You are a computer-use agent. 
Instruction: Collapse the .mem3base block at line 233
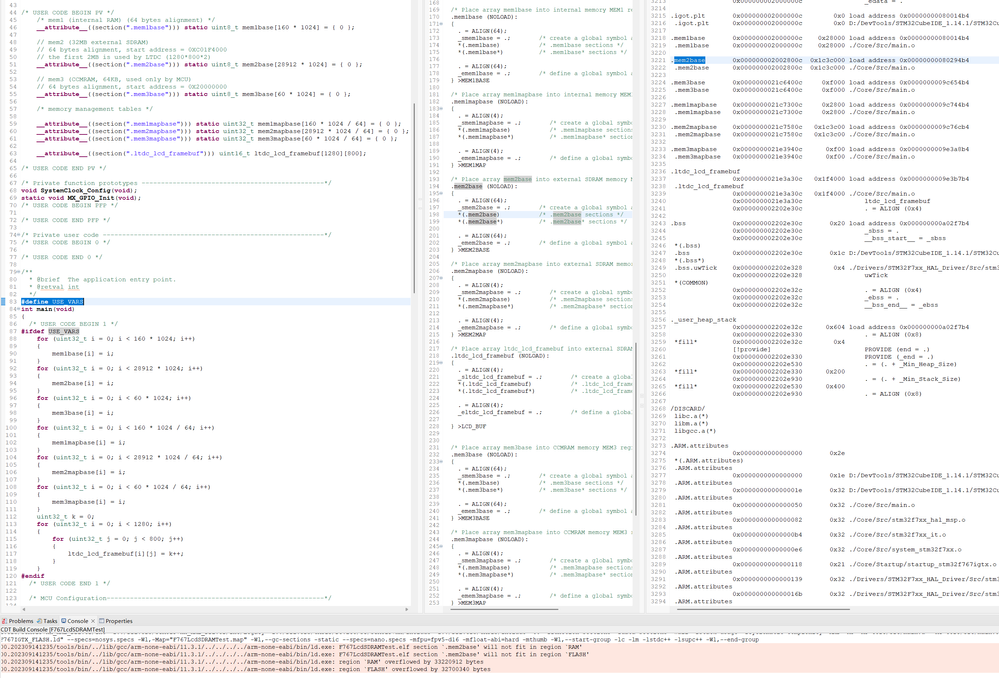tap(441, 462)
